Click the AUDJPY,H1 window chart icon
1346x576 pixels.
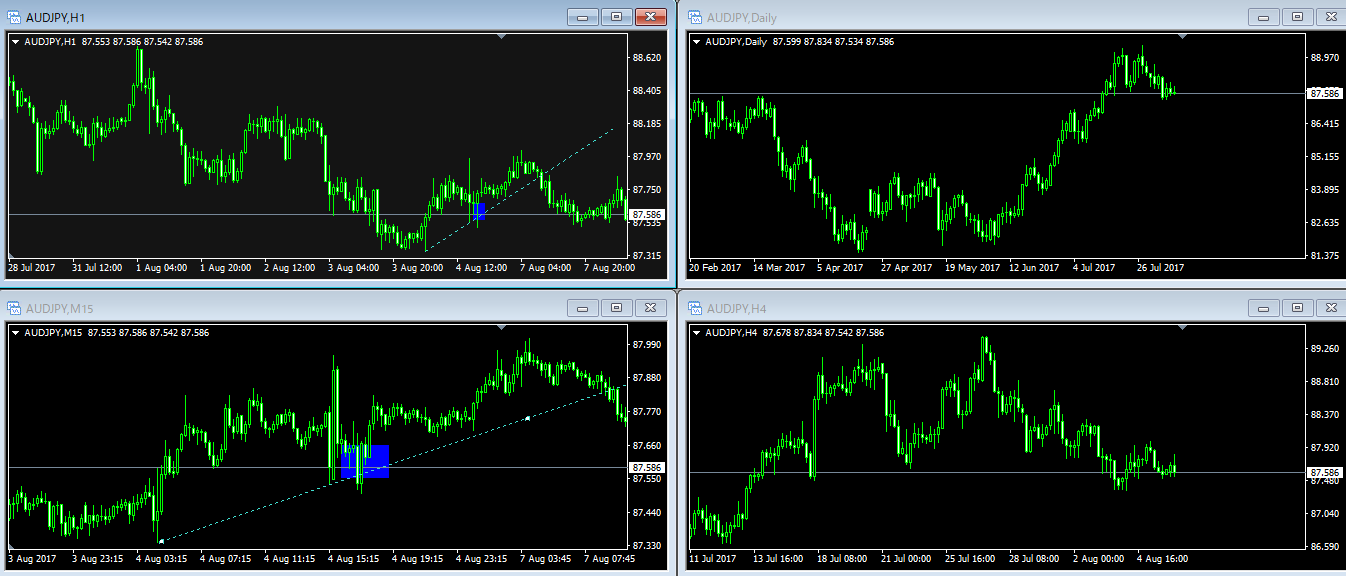tap(14, 17)
